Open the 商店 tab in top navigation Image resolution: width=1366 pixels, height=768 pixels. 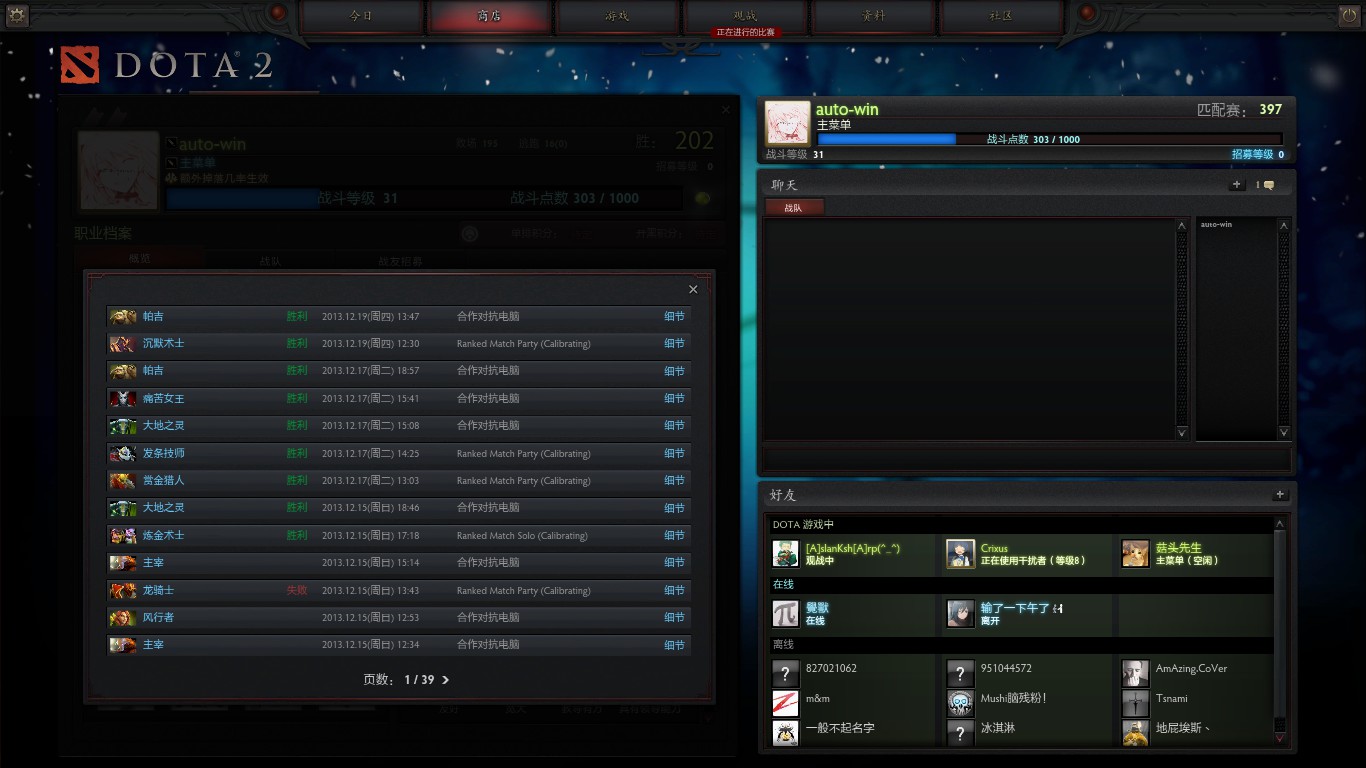pos(489,16)
